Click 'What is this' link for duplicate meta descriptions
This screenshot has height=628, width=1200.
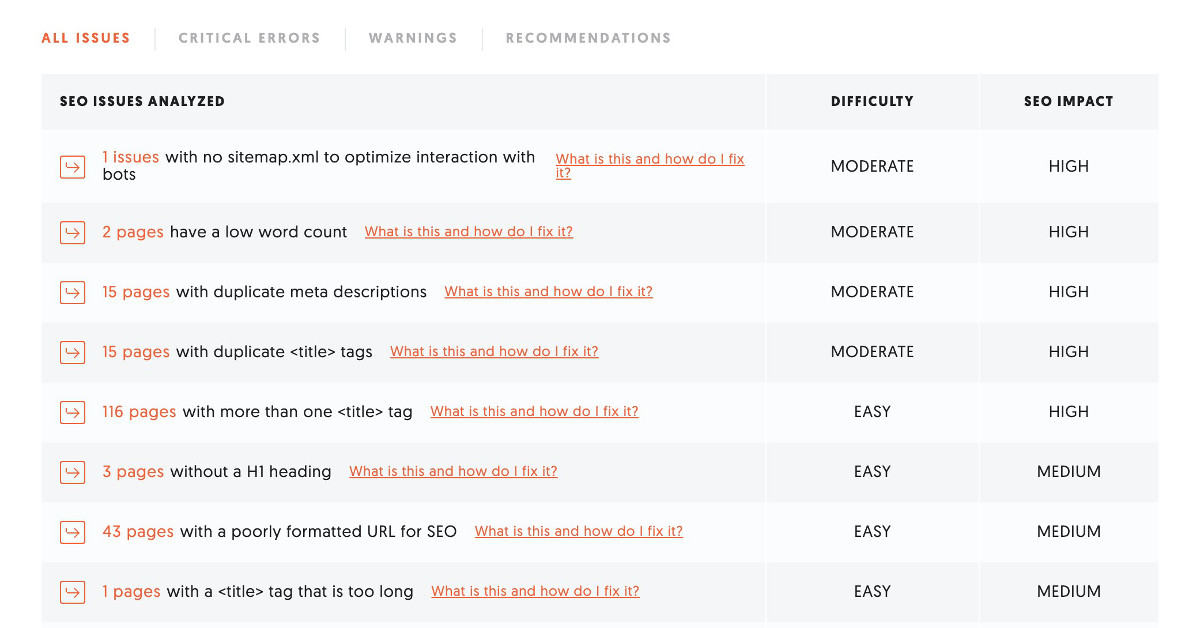(549, 291)
